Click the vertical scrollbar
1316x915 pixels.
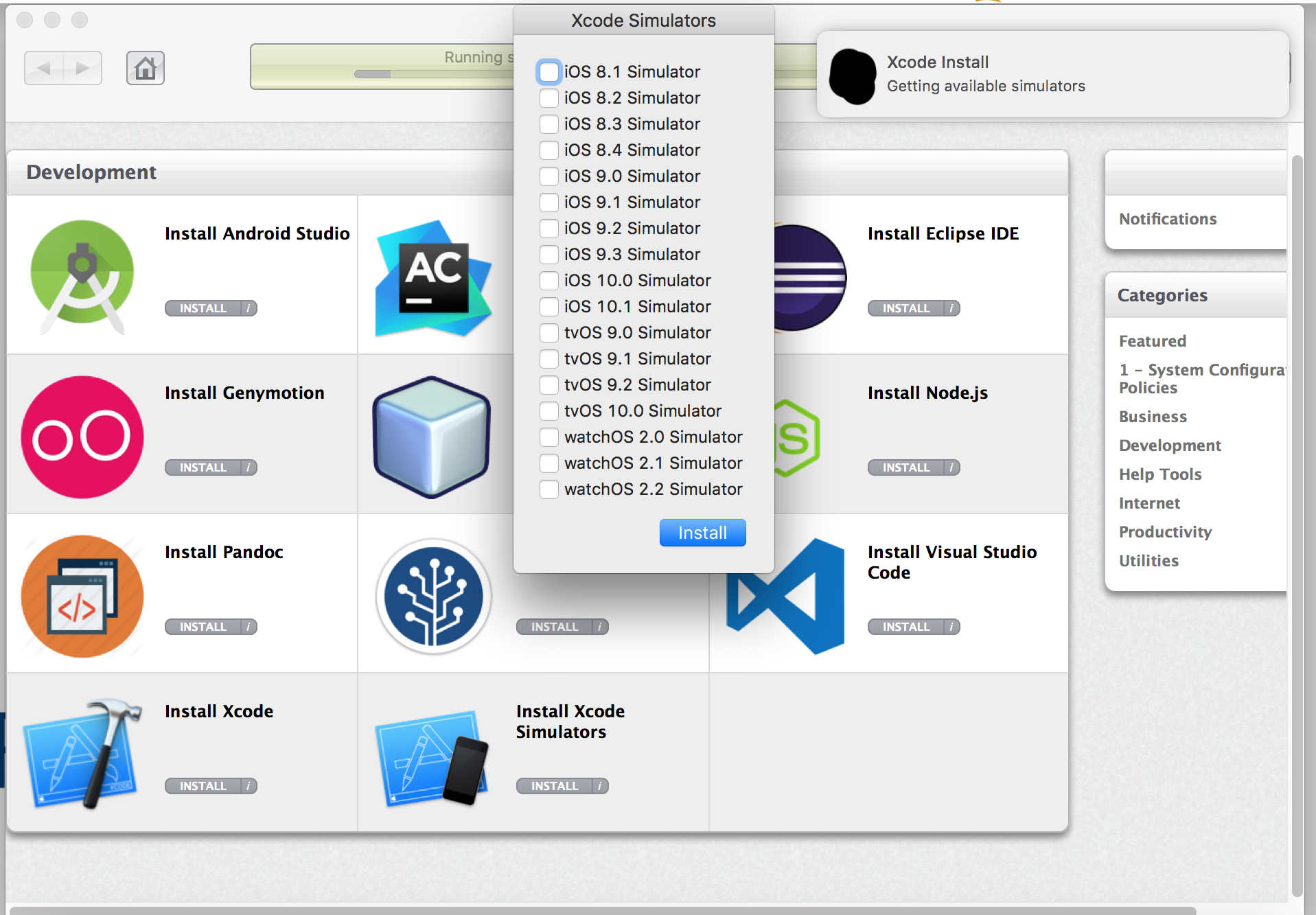click(1297, 525)
